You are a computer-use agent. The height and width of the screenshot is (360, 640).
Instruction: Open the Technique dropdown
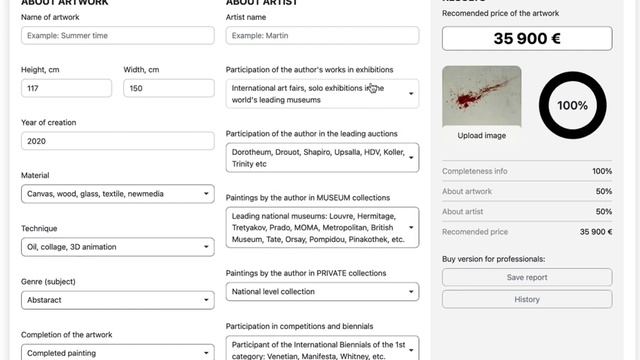click(118, 247)
